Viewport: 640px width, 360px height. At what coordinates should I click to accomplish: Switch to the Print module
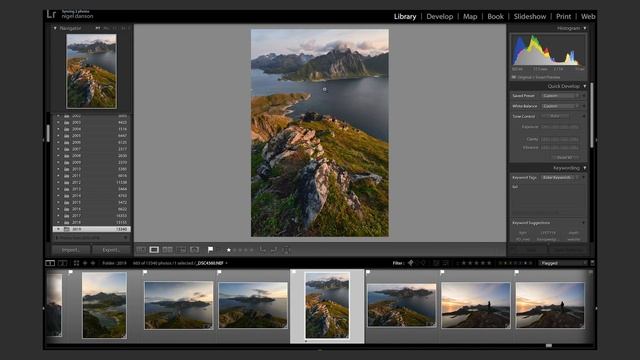pyautogui.click(x=563, y=17)
